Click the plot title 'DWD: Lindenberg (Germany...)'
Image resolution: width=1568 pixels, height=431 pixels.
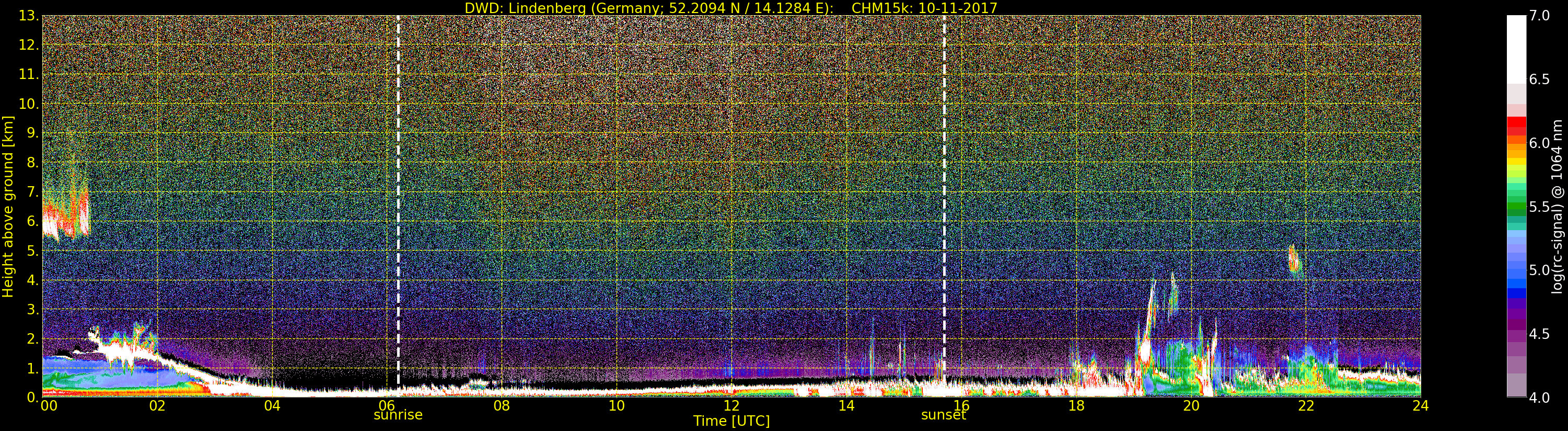click(731, 8)
